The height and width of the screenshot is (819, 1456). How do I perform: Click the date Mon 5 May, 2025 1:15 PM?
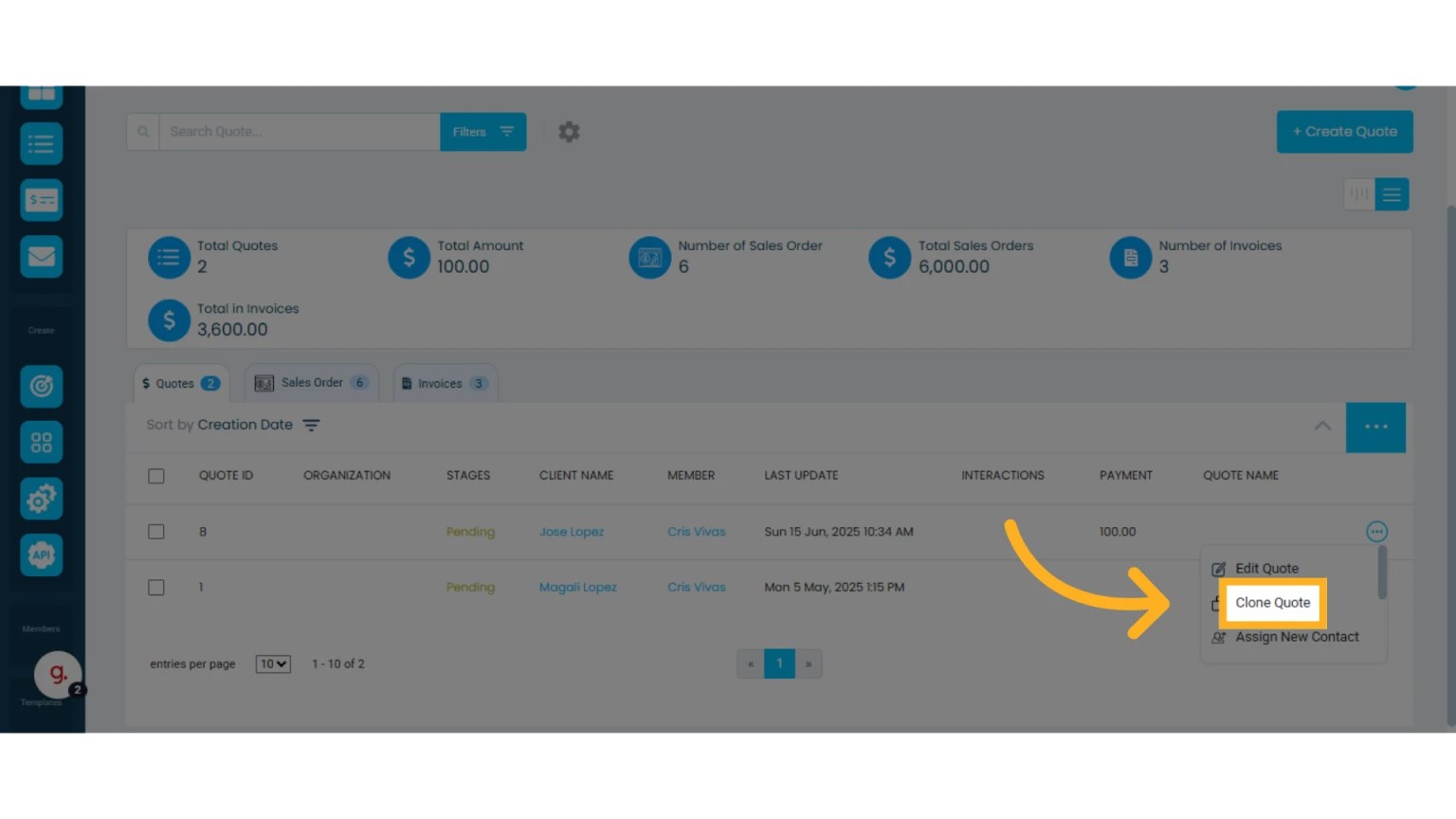(x=834, y=588)
